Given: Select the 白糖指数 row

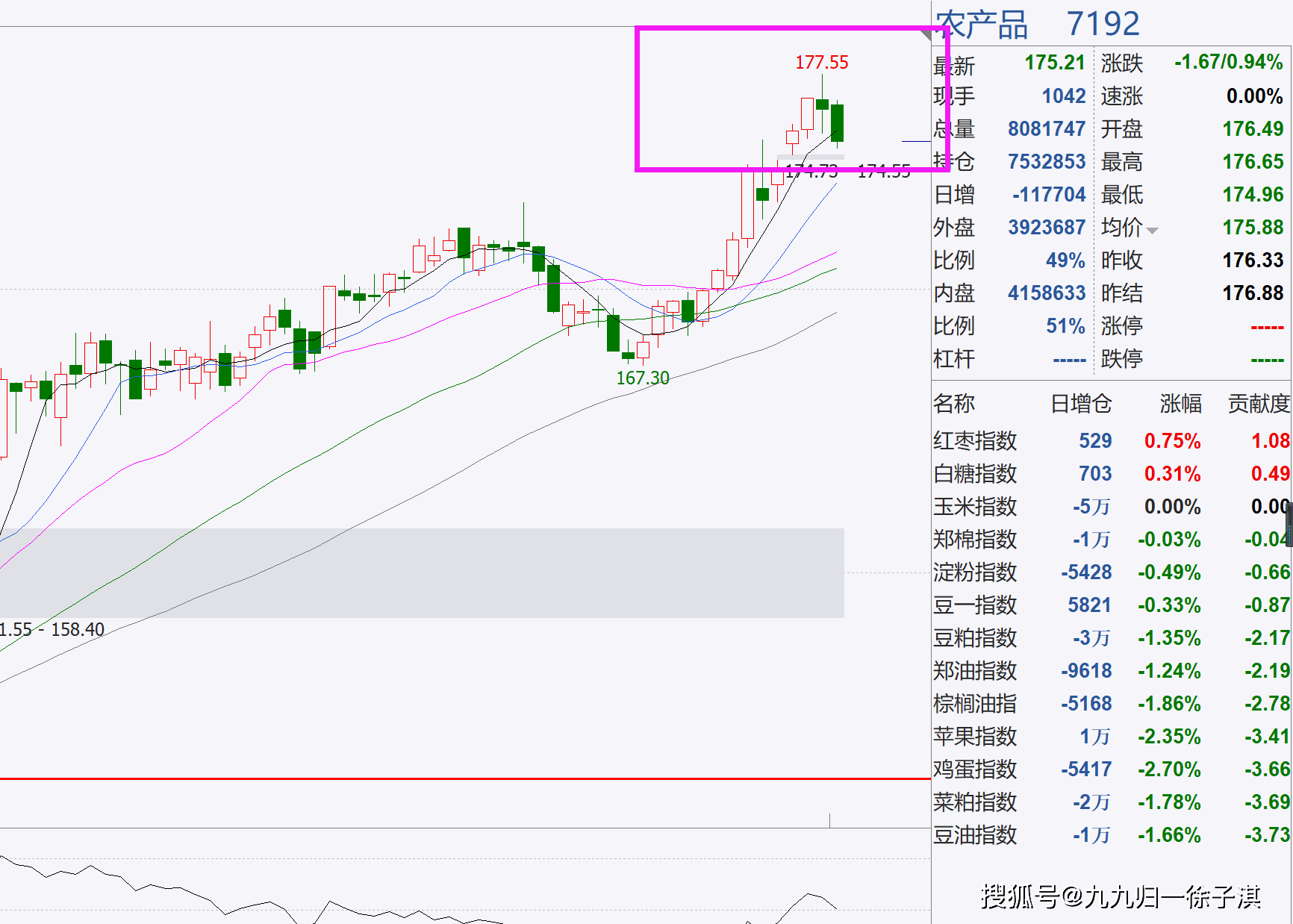Looking at the screenshot, I should pos(1112,474).
